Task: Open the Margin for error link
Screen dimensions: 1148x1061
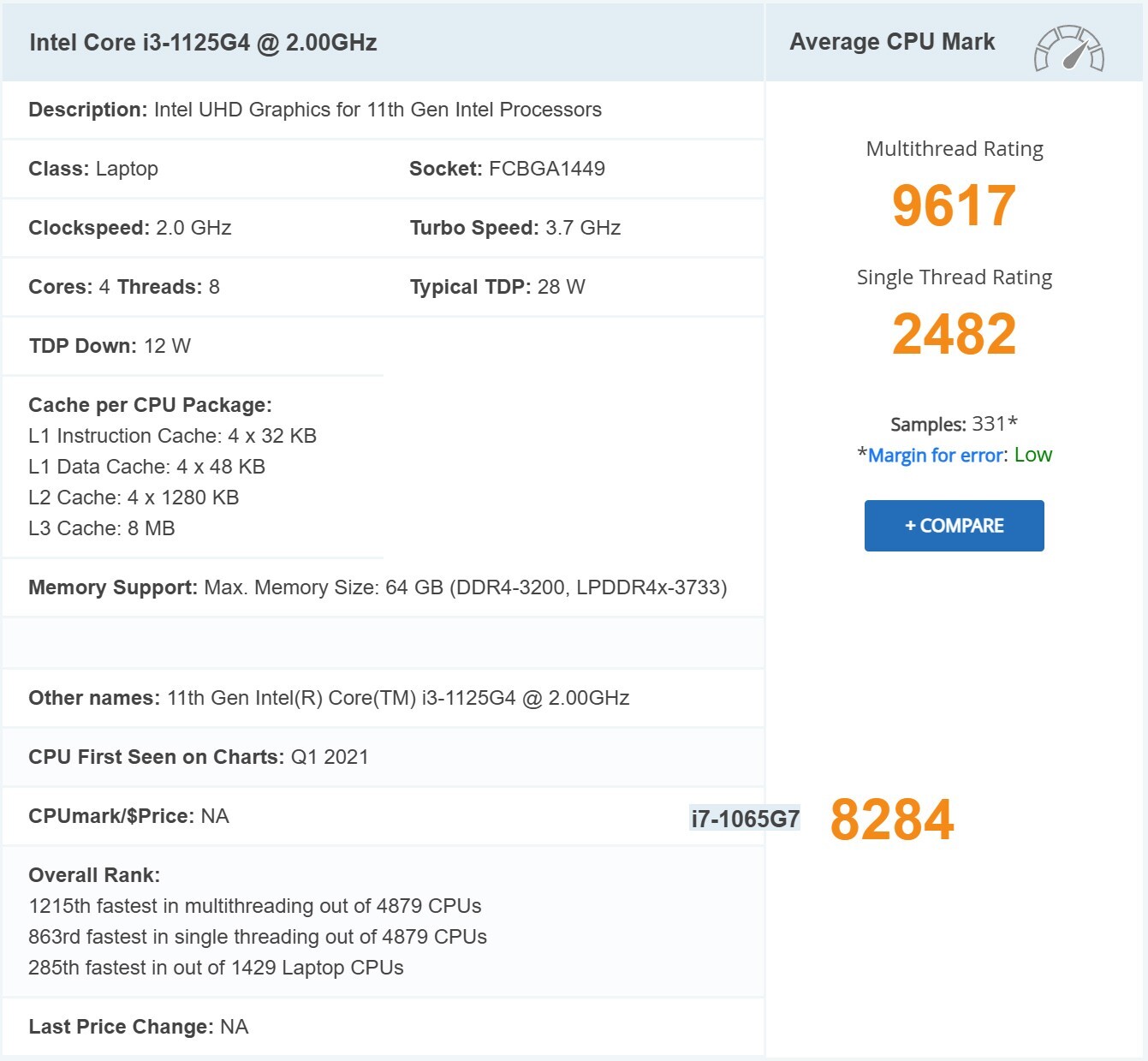Action: (x=936, y=456)
